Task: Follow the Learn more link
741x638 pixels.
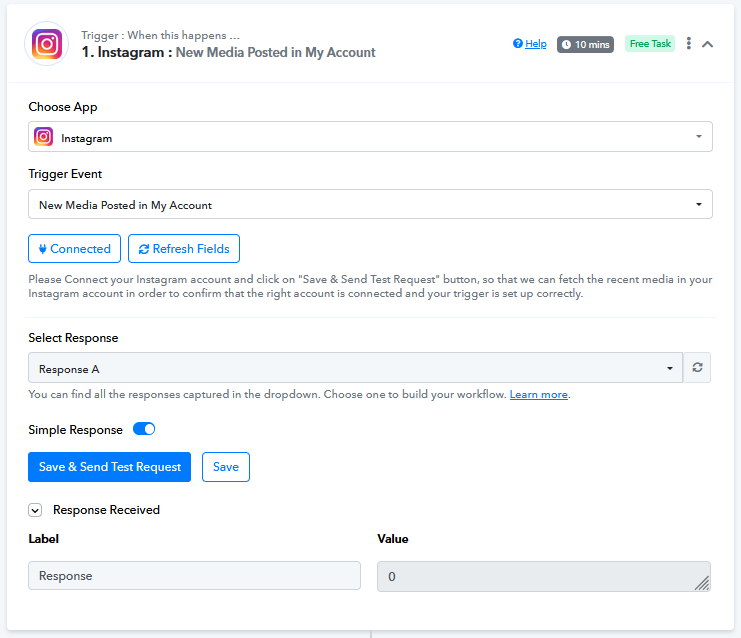Action: (538, 395)
